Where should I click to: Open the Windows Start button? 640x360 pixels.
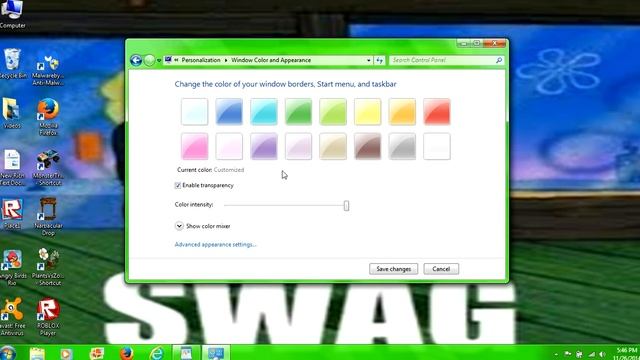(7, 353)
